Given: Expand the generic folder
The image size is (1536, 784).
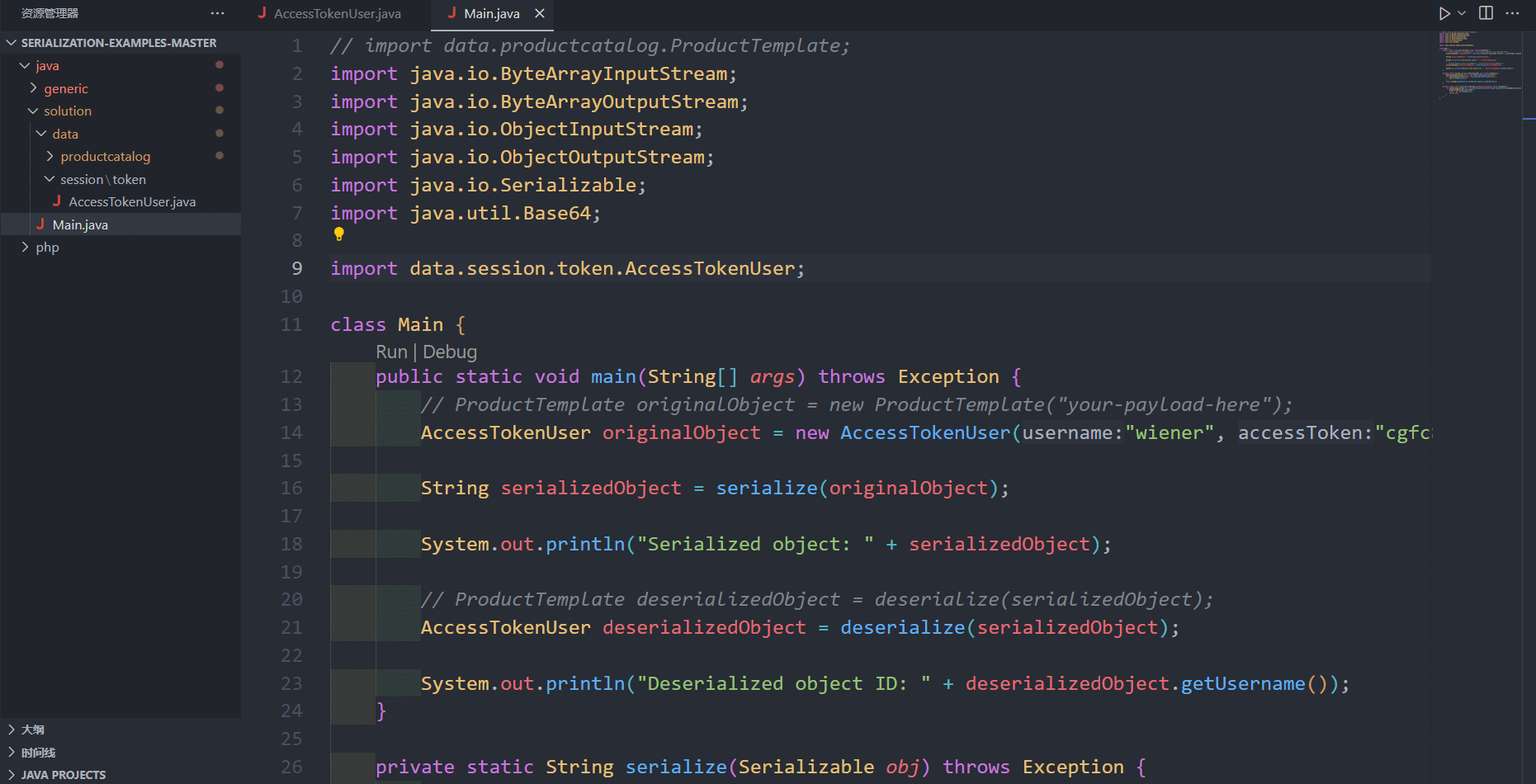Looking at the screenshot, I should (x=65, y=88).
